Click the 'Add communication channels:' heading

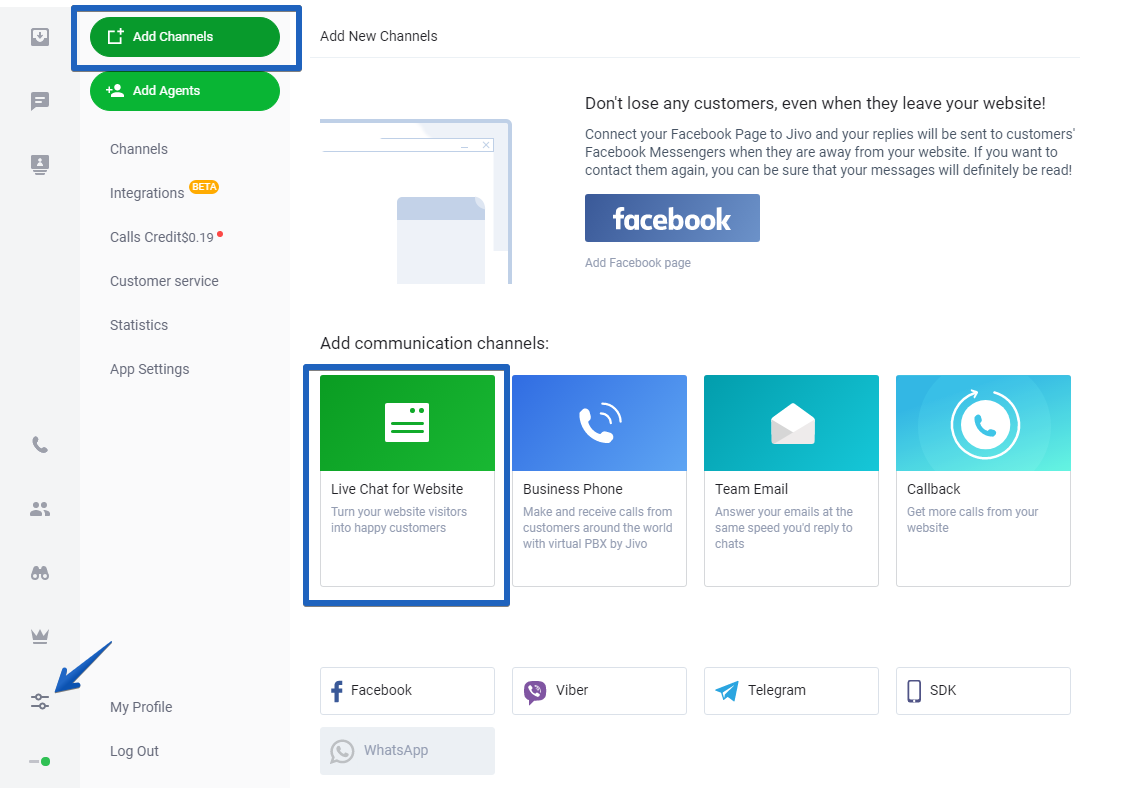[434, 343]
